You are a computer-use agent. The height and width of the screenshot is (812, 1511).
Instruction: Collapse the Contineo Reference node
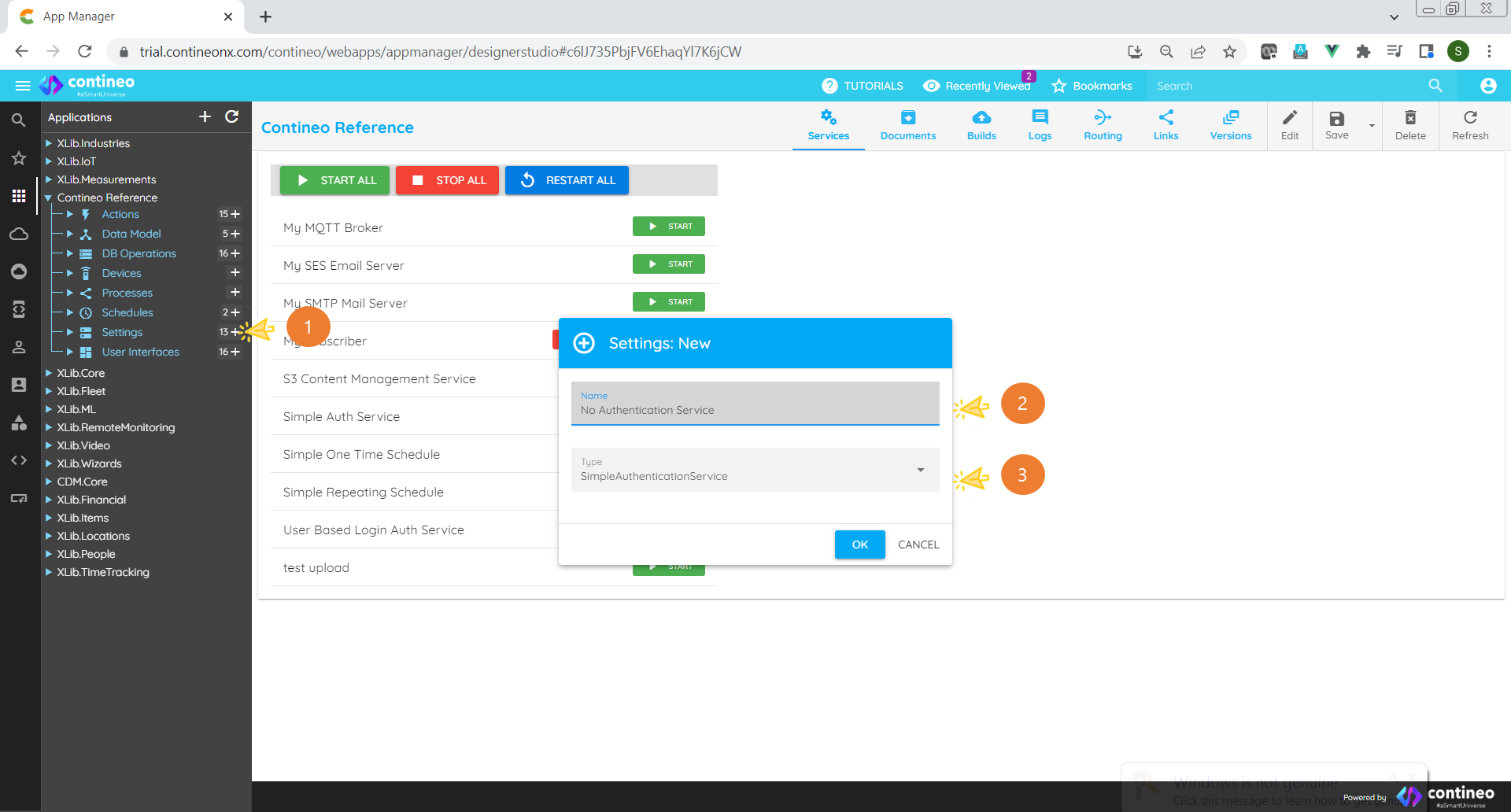[50, 197]
